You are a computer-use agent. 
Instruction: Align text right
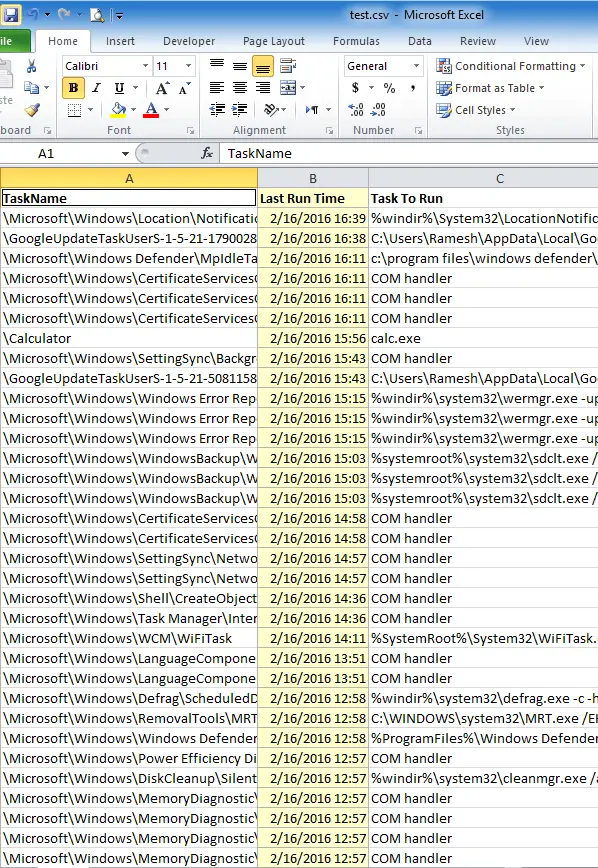click(263, 88)
